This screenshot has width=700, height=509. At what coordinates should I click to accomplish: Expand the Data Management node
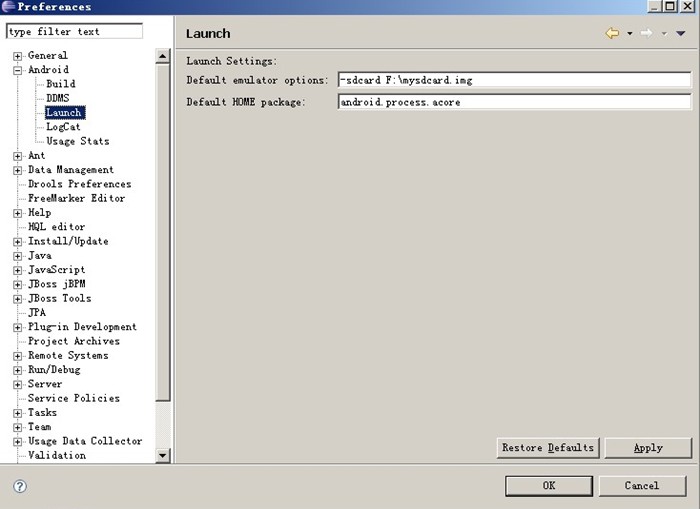(x=17, y=171)
